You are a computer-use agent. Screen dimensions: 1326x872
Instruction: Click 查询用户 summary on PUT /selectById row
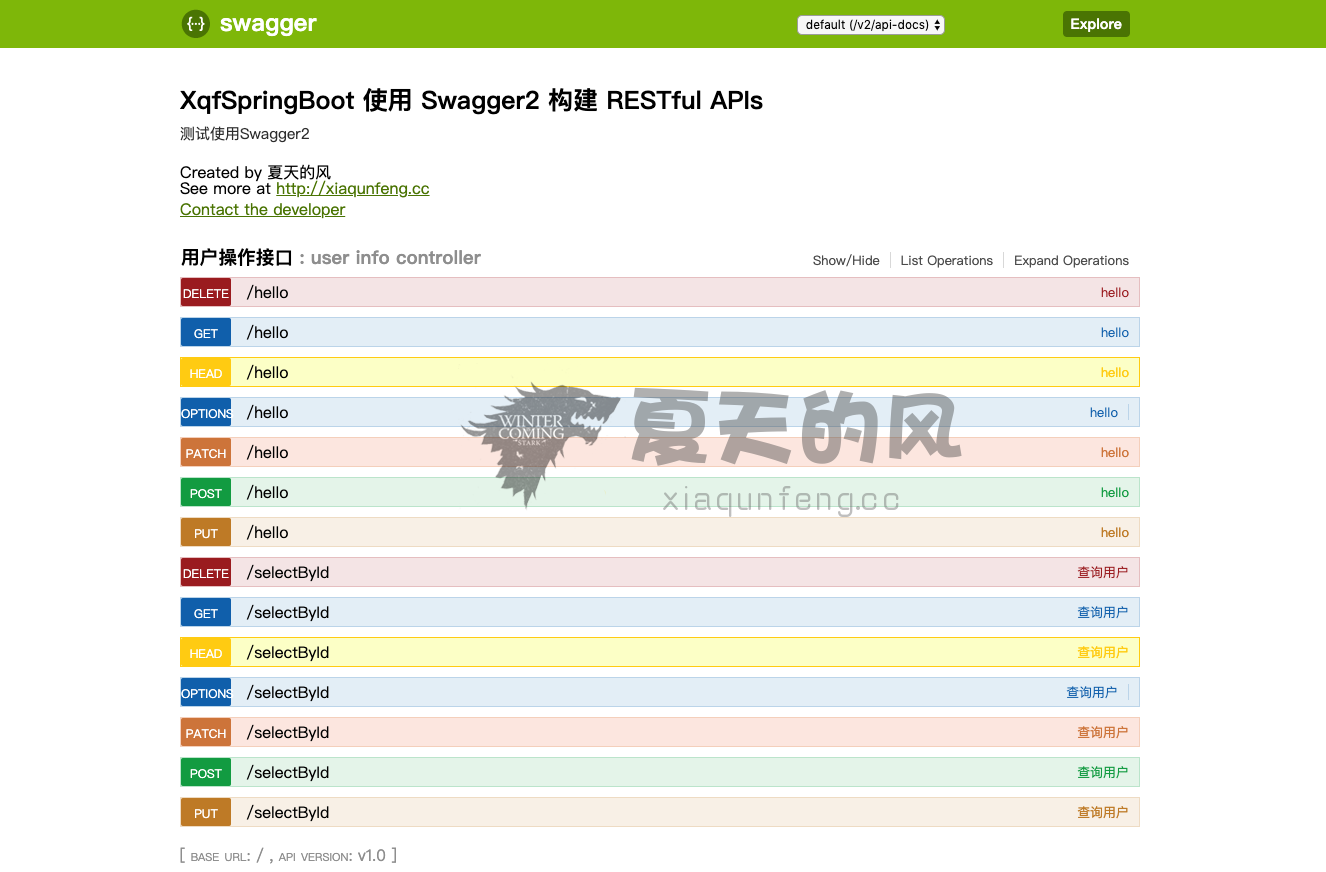[x=1103, y=813]
